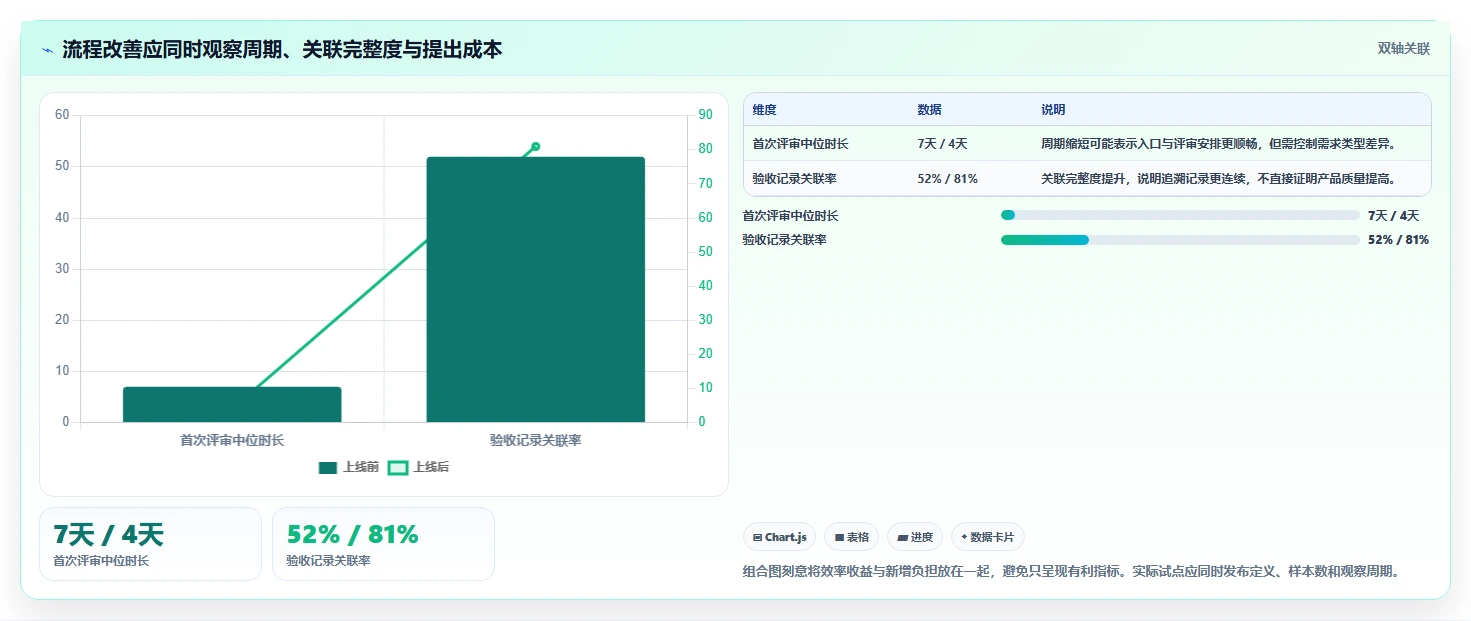This screenshot has height=621, width=1471.
Task: Click the 验收记录关联率 progress bar
Action: [x=1180, y=240]
